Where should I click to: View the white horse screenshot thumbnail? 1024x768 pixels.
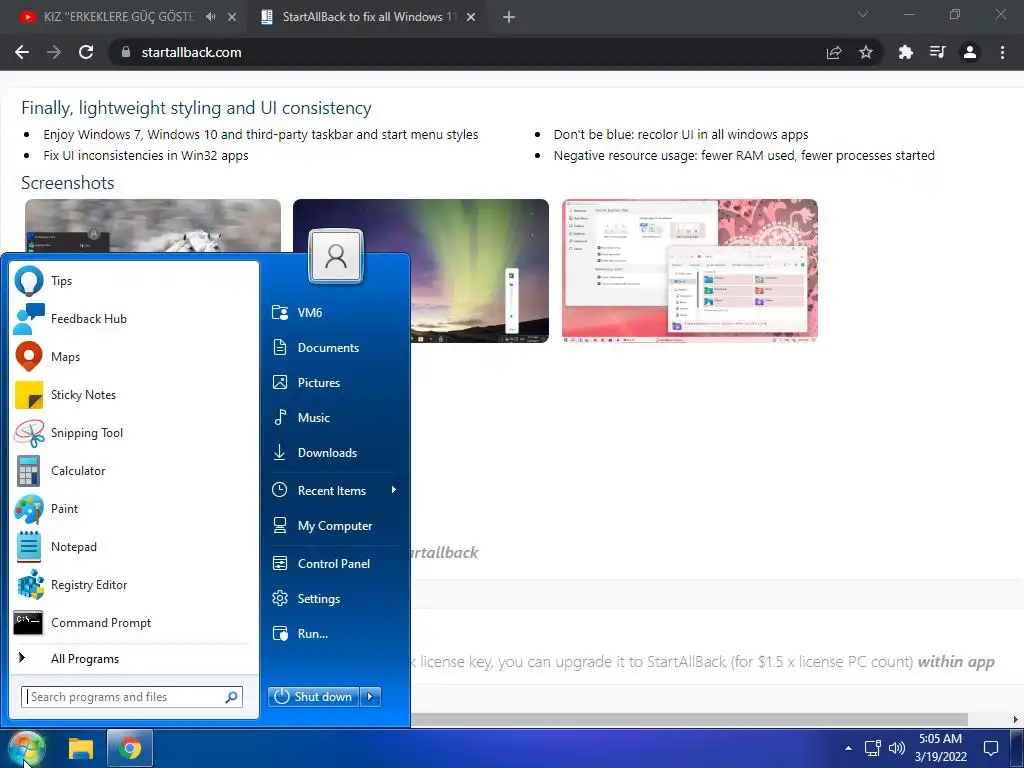[x=153, y=225]
